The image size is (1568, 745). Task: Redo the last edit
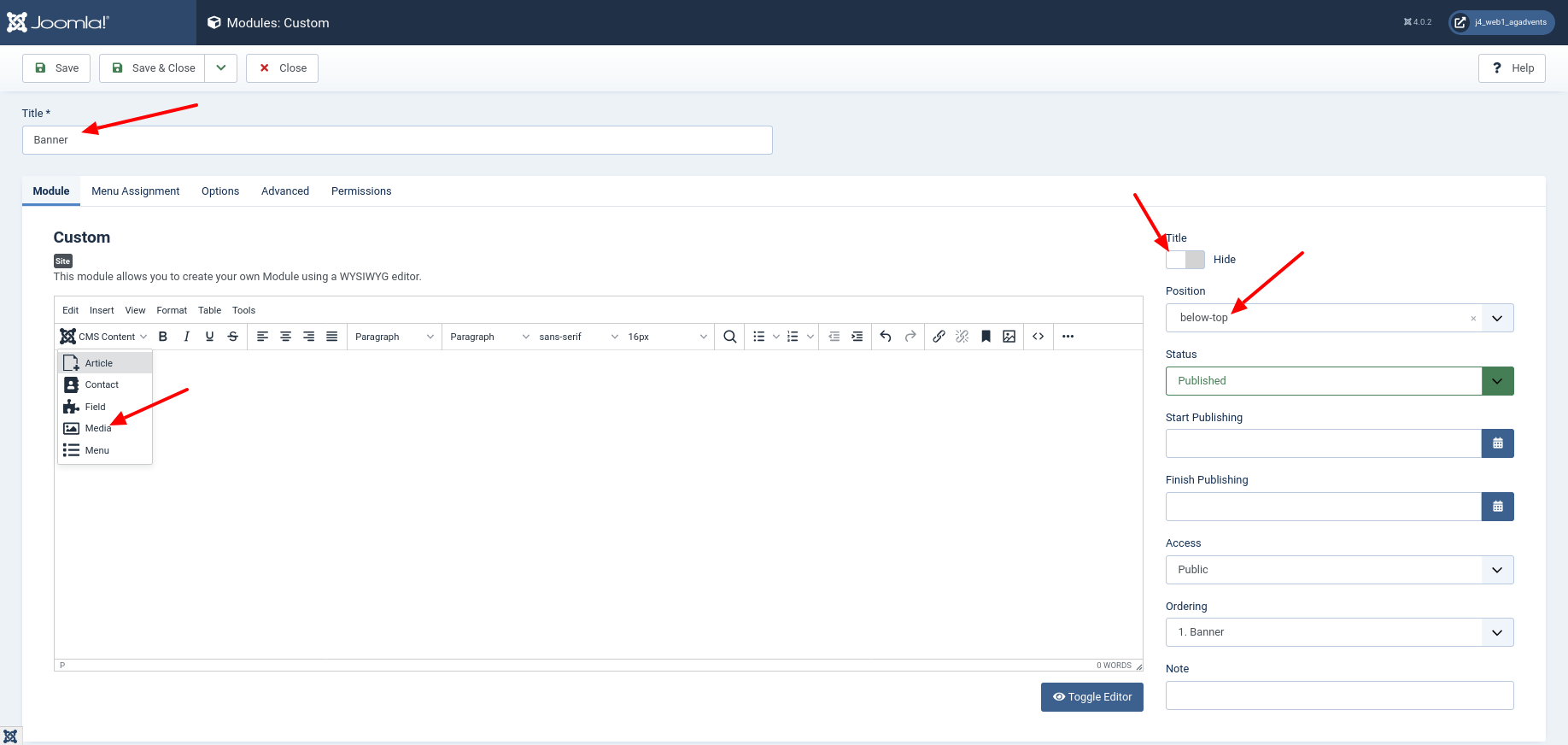[910, 337]
